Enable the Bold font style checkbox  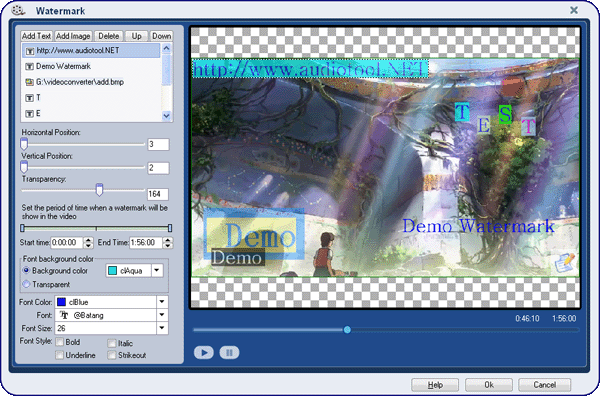point(59,342)
